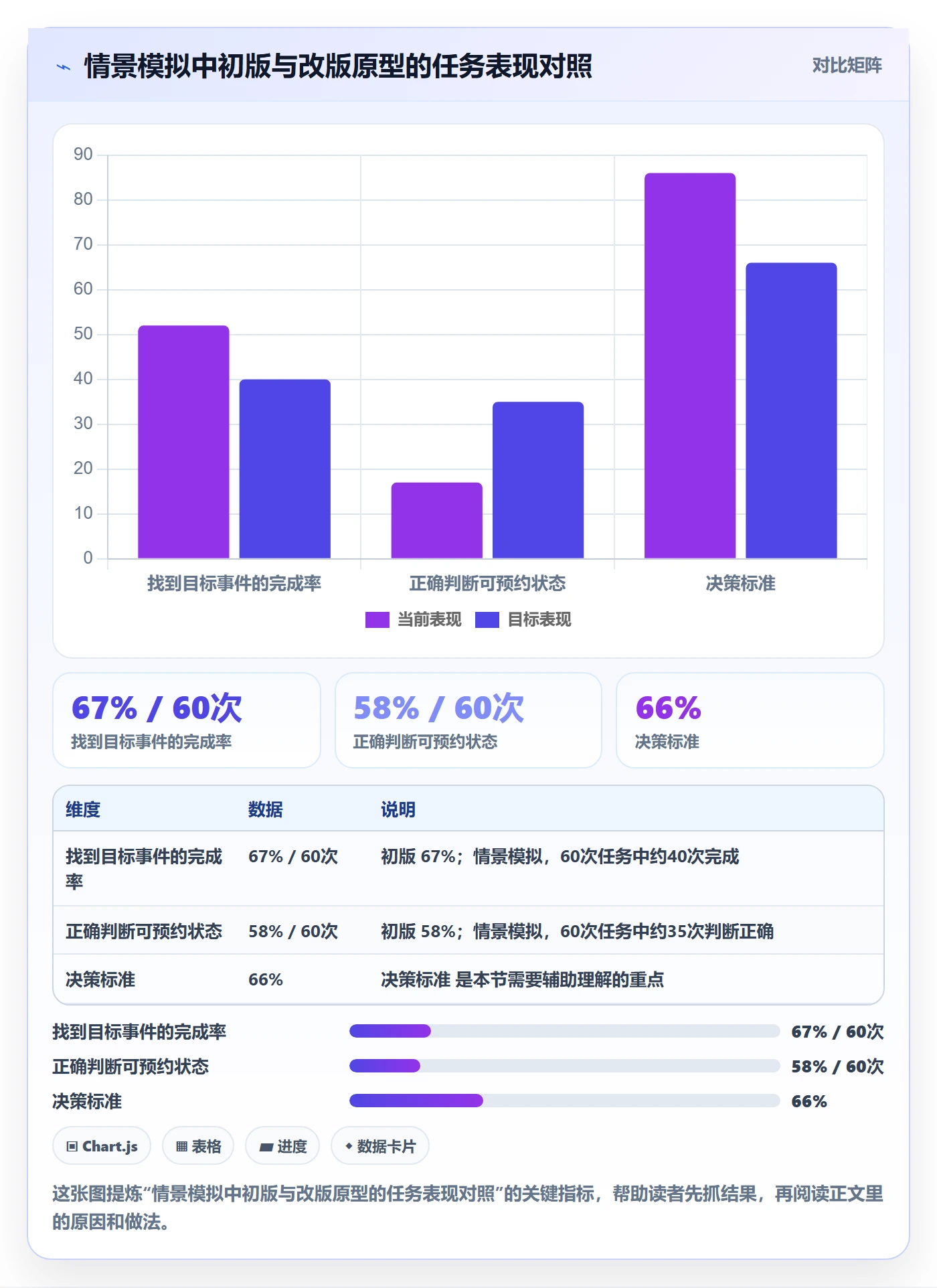Click the purple bar for 决策标准
The width and height of the screenshot is (937, 1288).
click(690, 366)
